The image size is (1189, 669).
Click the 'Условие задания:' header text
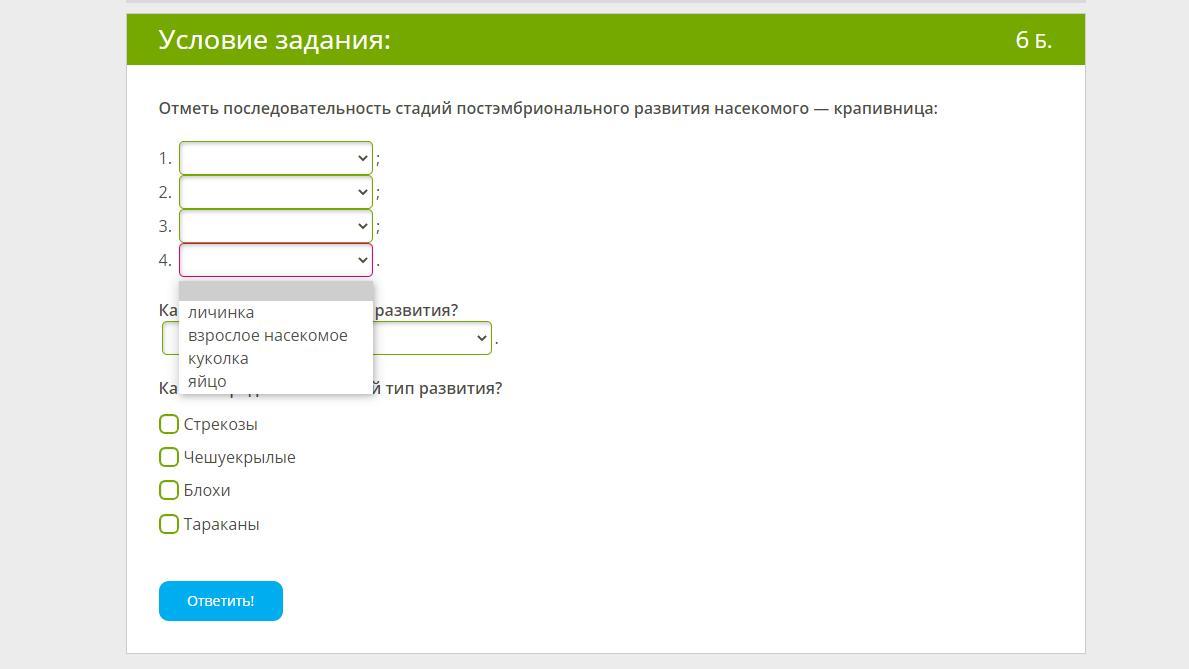pos(275,39)
